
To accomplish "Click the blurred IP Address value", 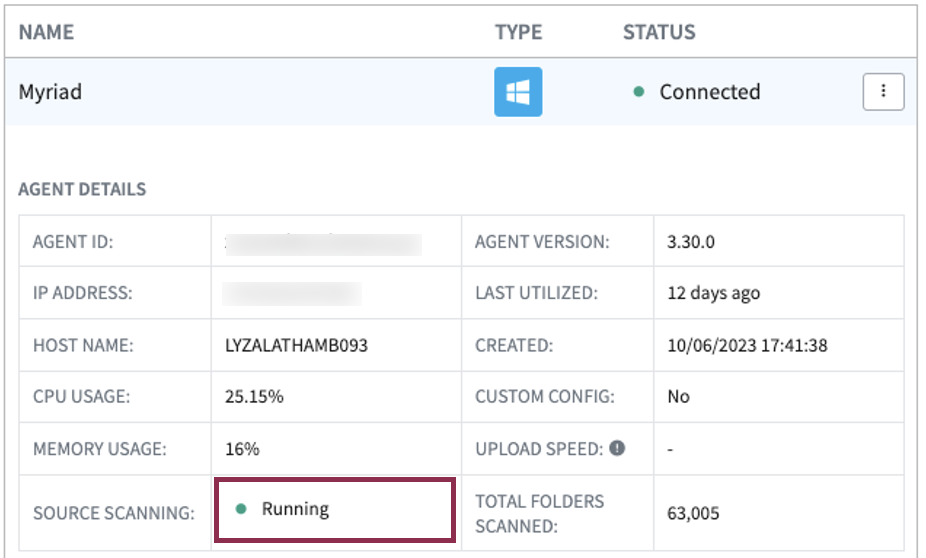I will coord(292,293).
